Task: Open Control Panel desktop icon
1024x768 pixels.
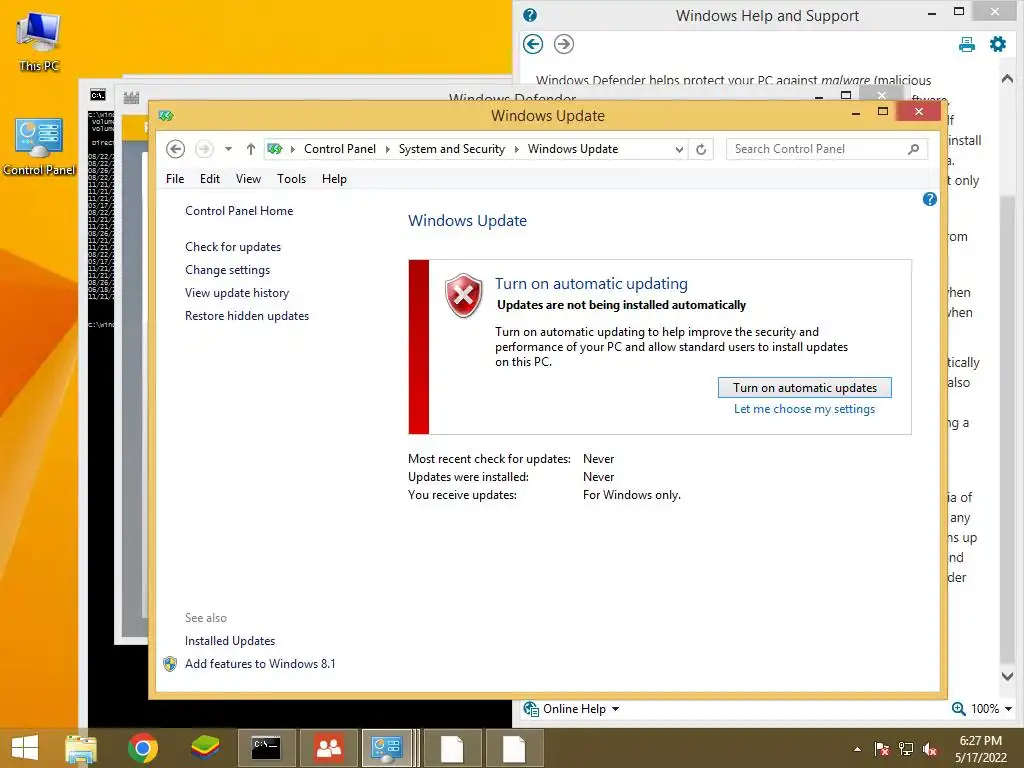Action: pos(39,147)
